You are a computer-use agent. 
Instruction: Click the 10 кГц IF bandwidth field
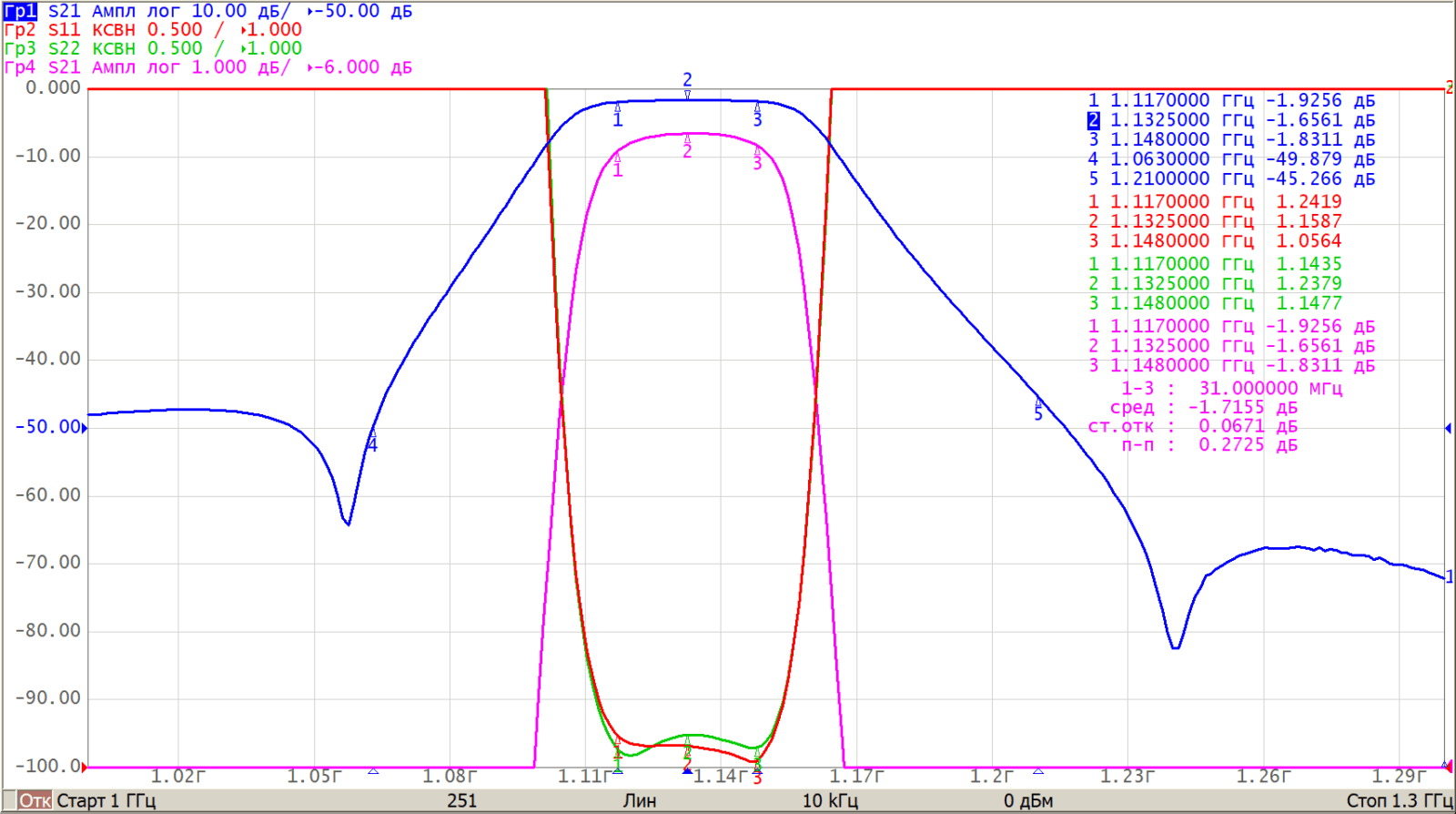[x=829, y=801]
